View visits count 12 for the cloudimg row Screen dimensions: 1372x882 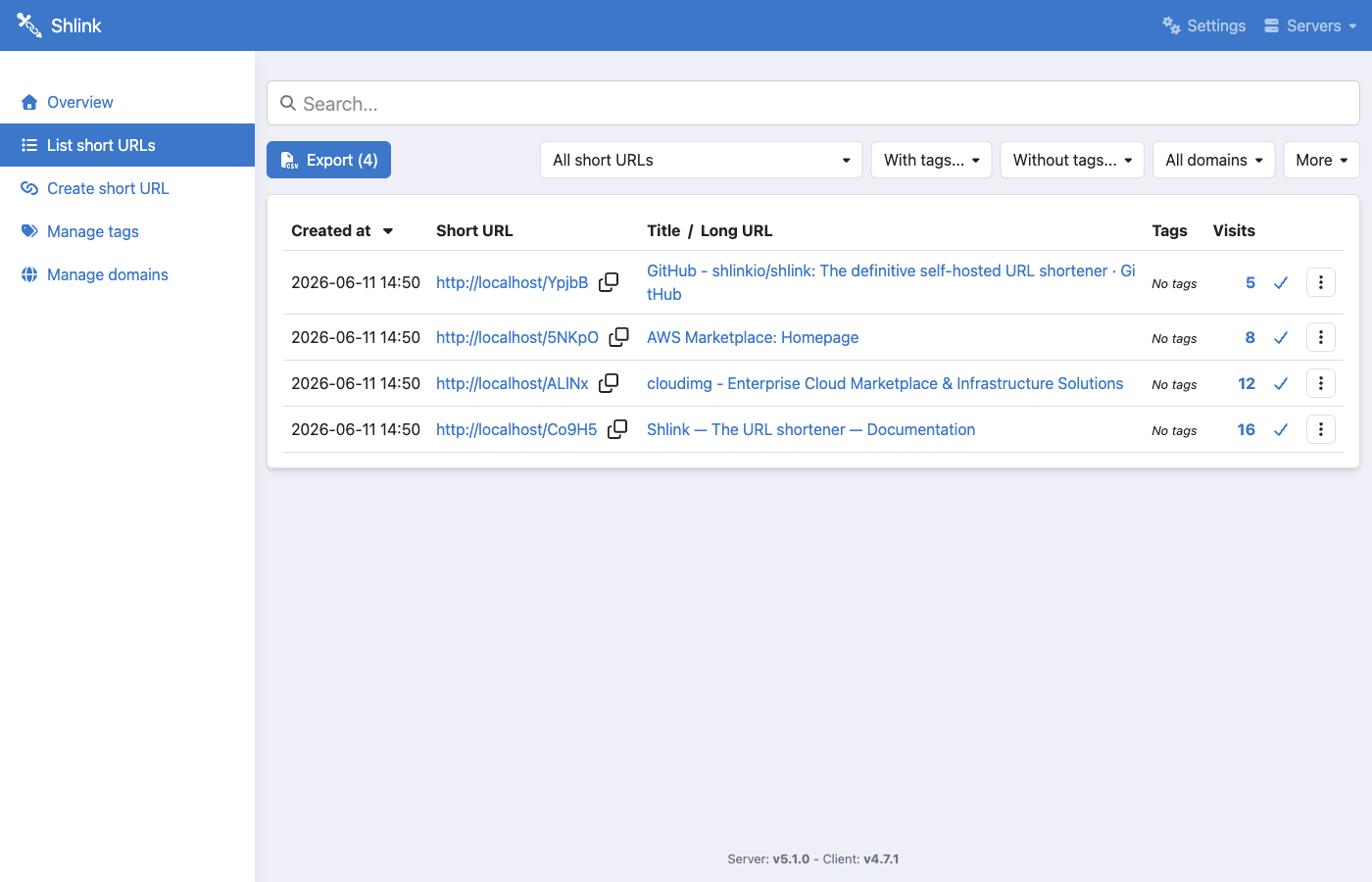pyautogui.click(x=1247, y=383)
